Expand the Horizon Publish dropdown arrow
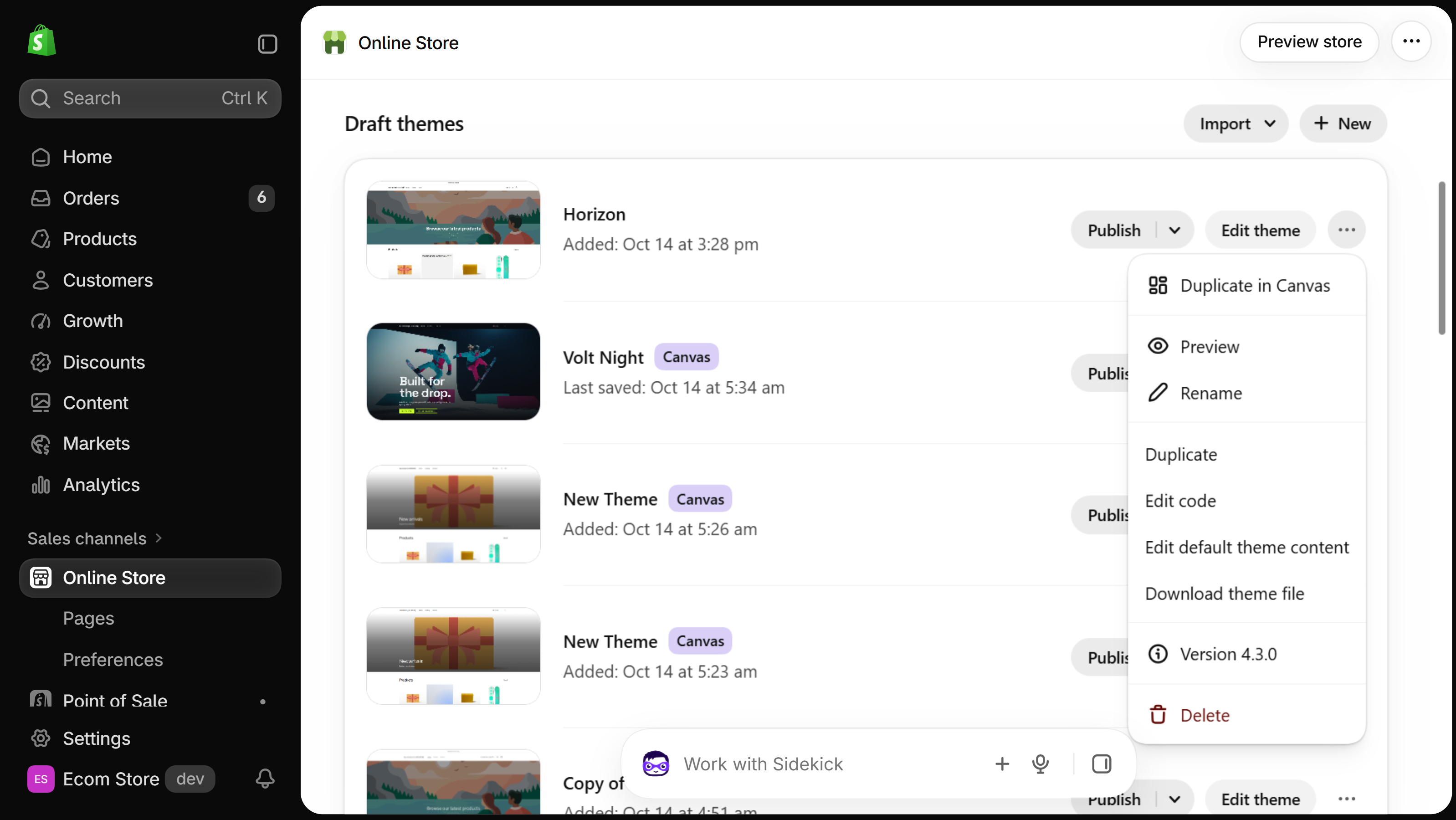Screen dimensions: 1456x820 [x=1174, y=230]
